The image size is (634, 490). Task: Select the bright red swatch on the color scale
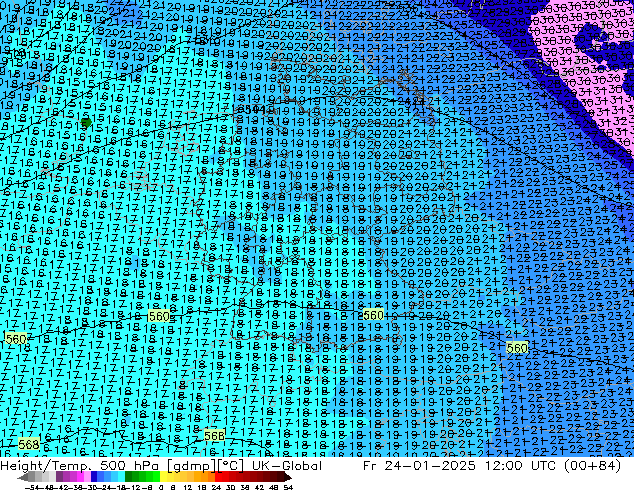tap(218, 477)
